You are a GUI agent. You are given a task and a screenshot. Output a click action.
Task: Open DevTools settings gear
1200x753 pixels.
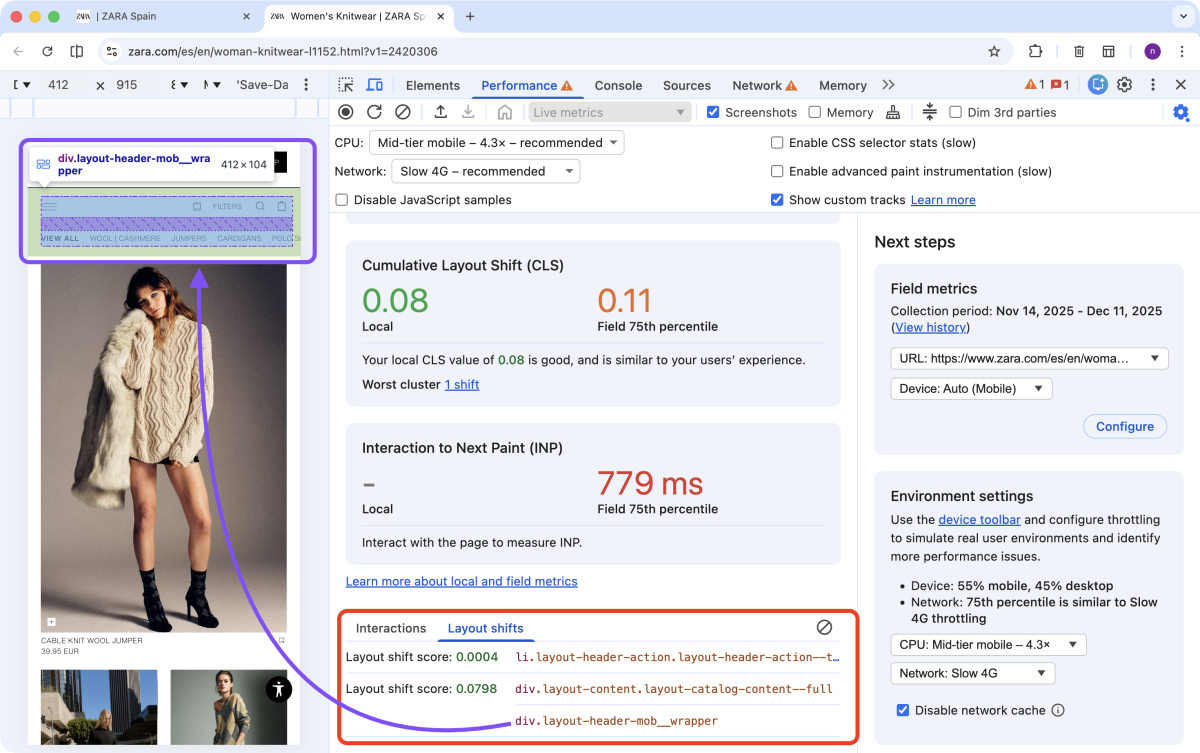click(1181, 113)
